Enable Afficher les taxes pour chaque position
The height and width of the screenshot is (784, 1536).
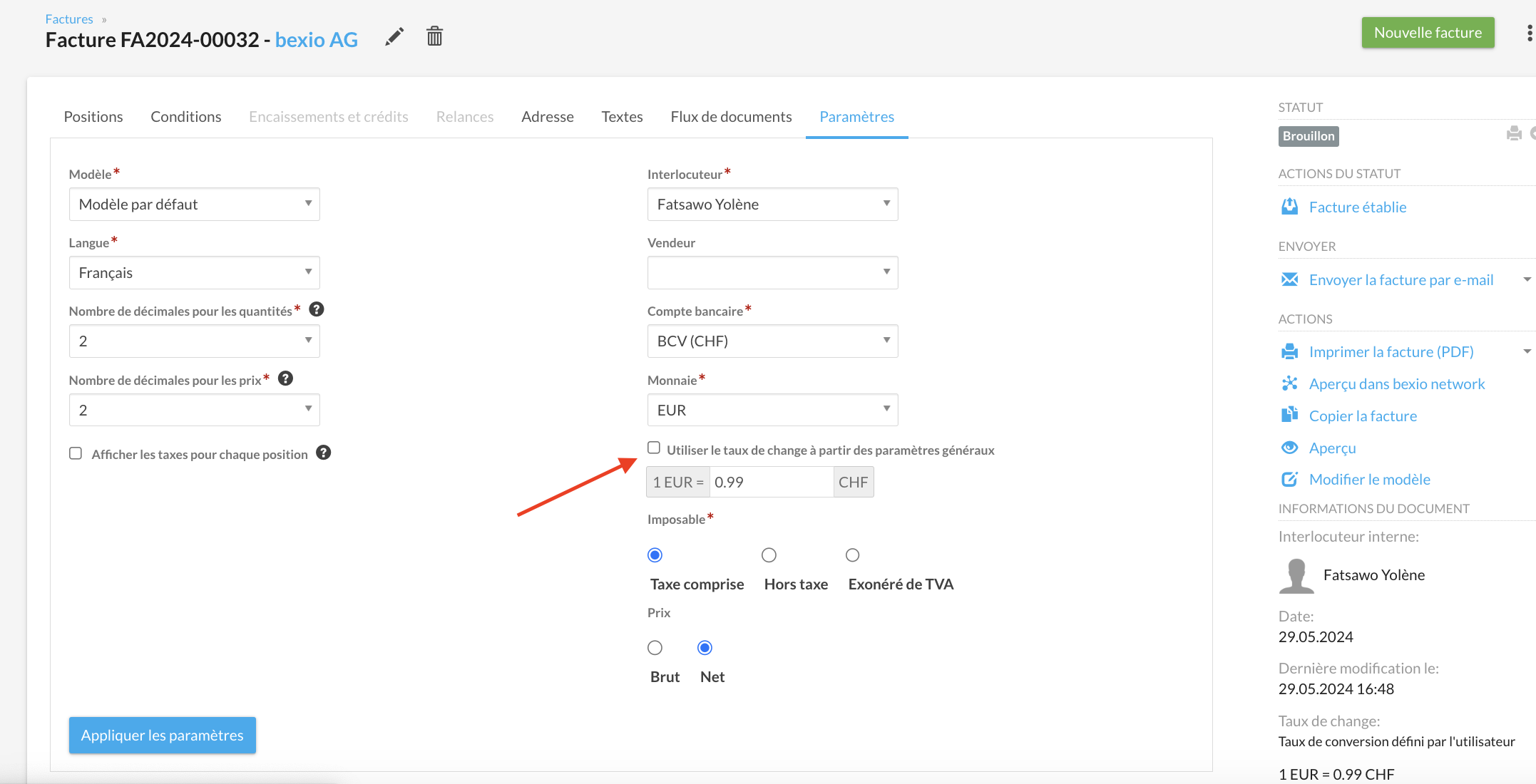76,454
